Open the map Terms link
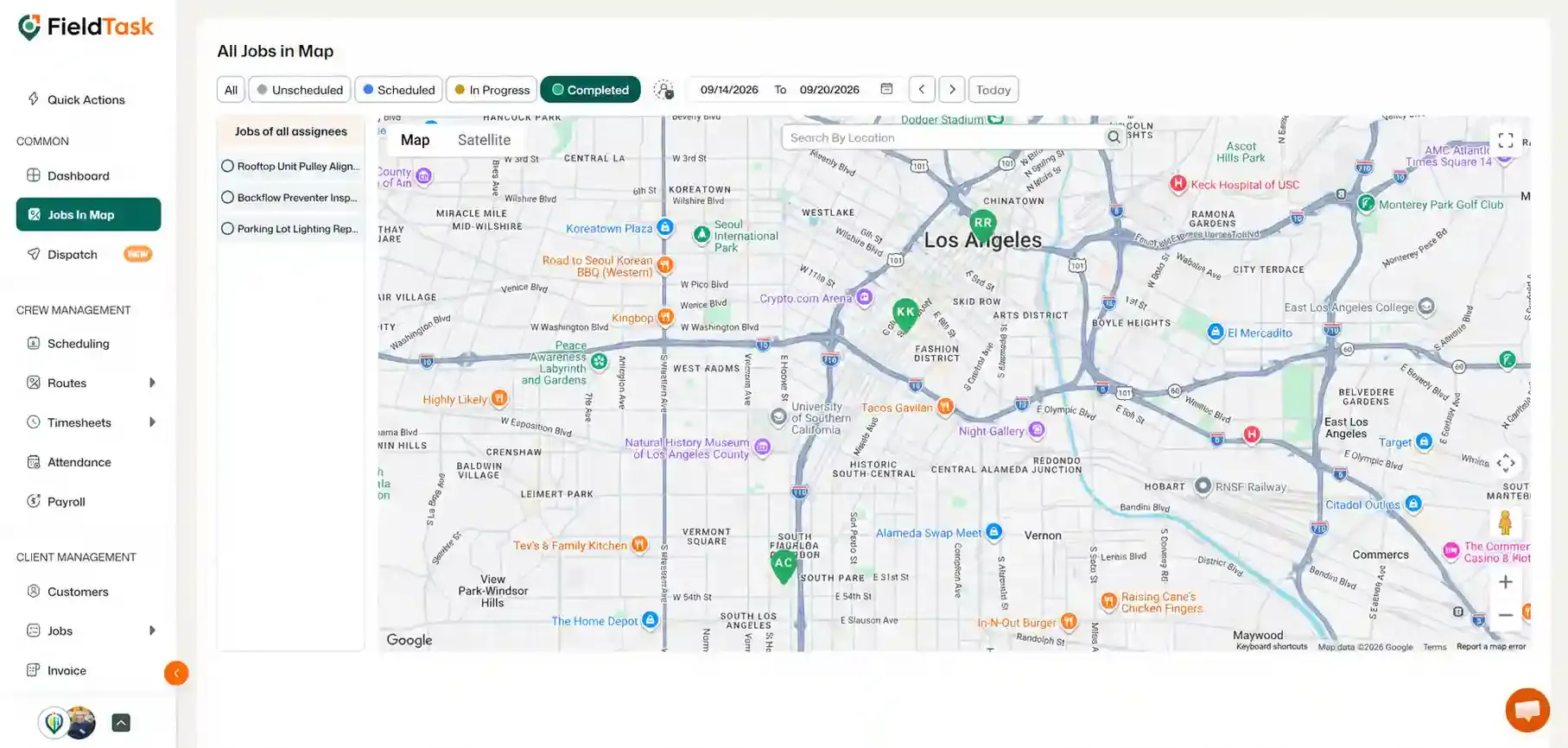 (x=1435, y=647)
